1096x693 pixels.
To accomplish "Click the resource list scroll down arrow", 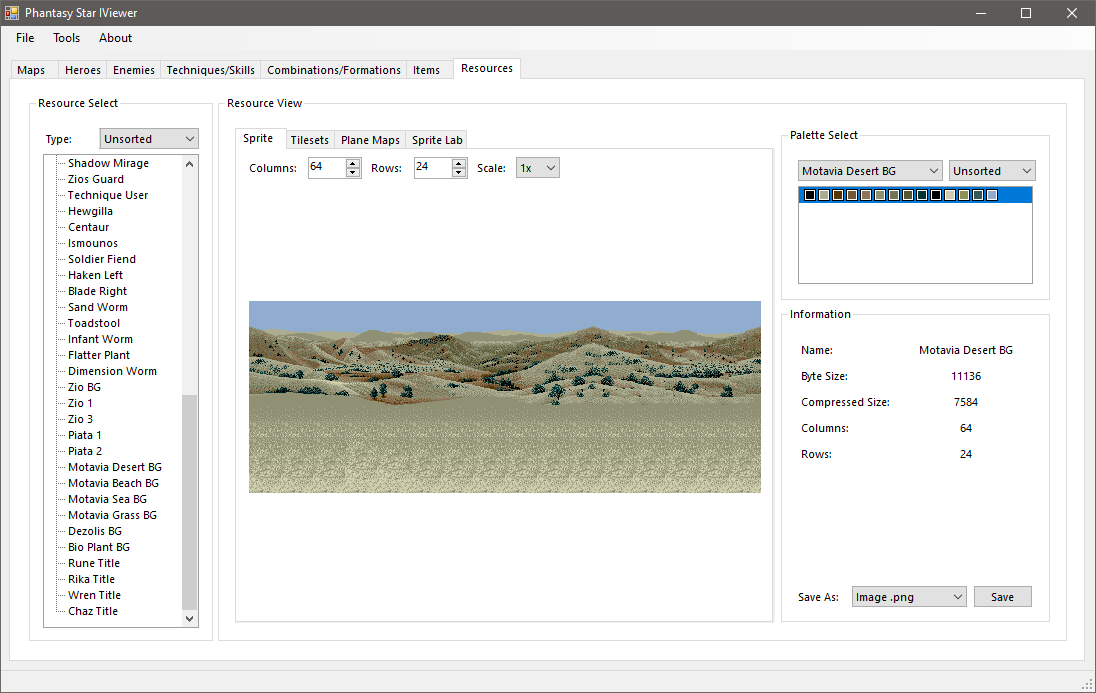I will coord(189,618).
